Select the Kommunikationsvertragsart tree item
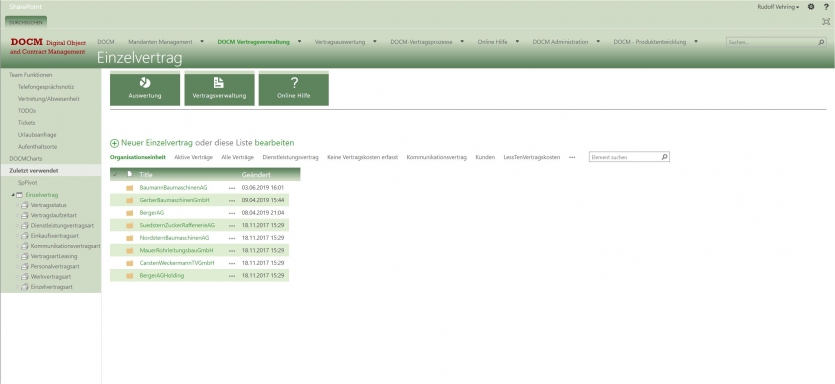This screenshot has height=384, width=835. click(66, 246)
